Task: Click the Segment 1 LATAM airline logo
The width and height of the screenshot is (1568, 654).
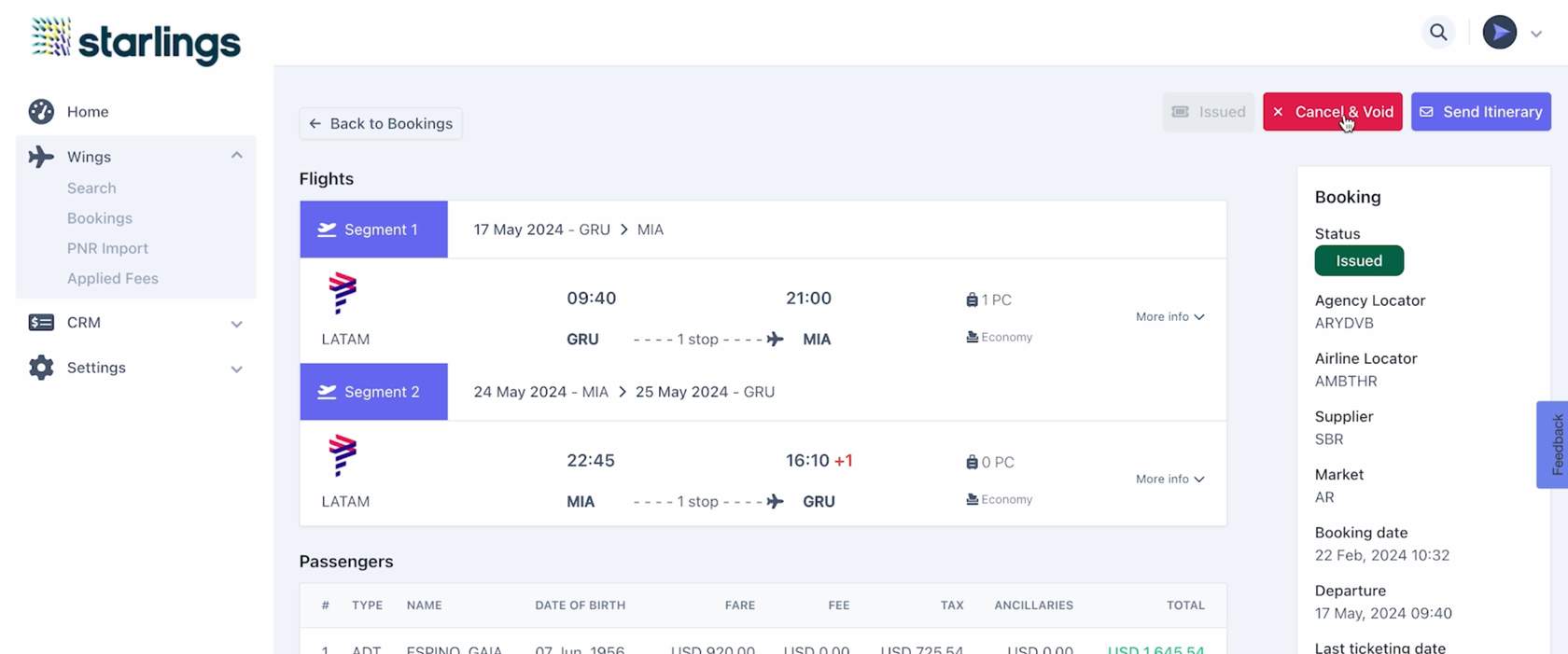Action: (343, 293)
